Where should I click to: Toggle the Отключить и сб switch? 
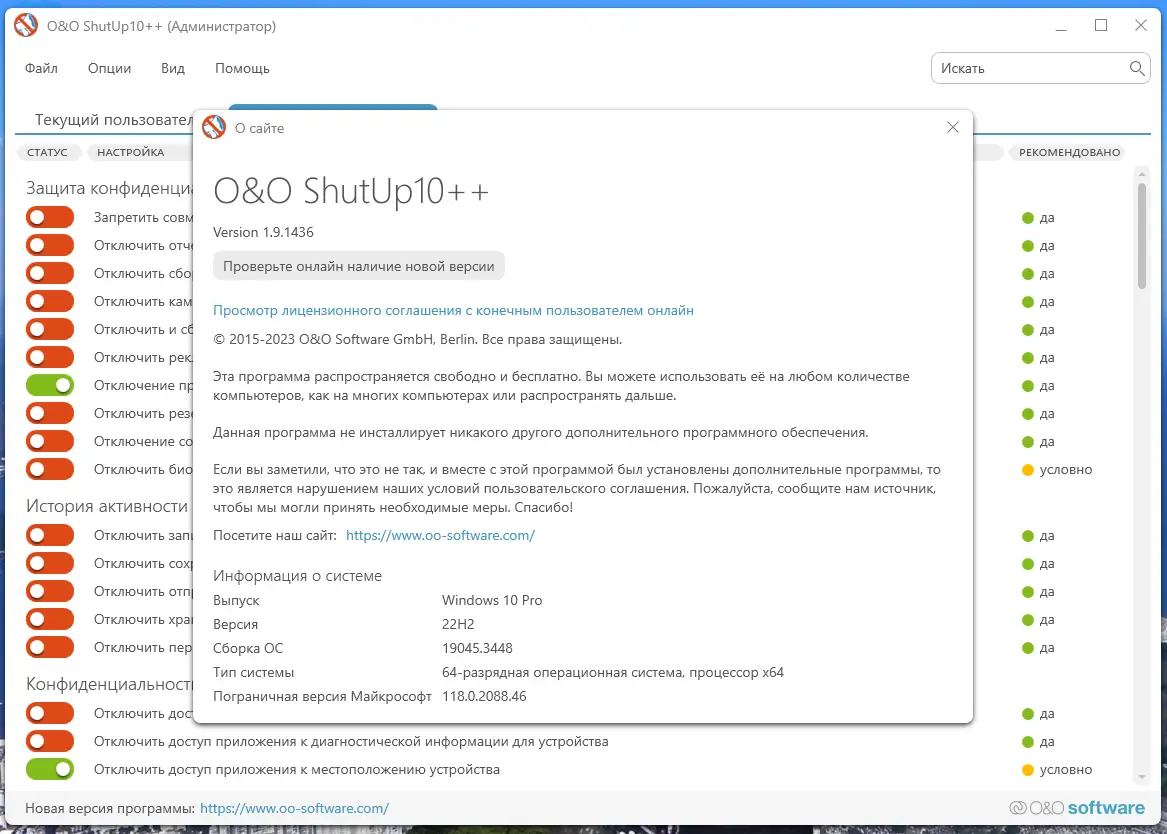(50, 330)
